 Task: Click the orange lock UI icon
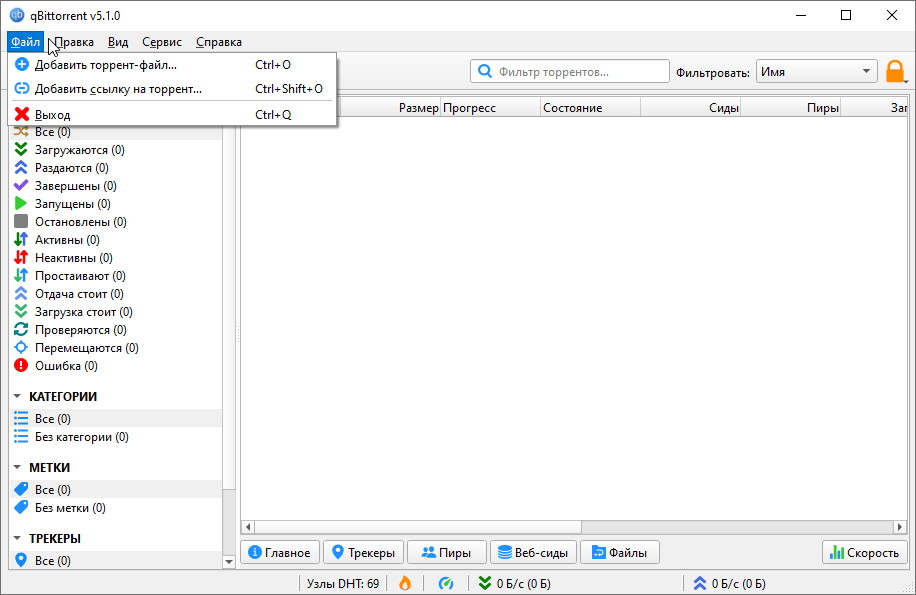point(895,71)
